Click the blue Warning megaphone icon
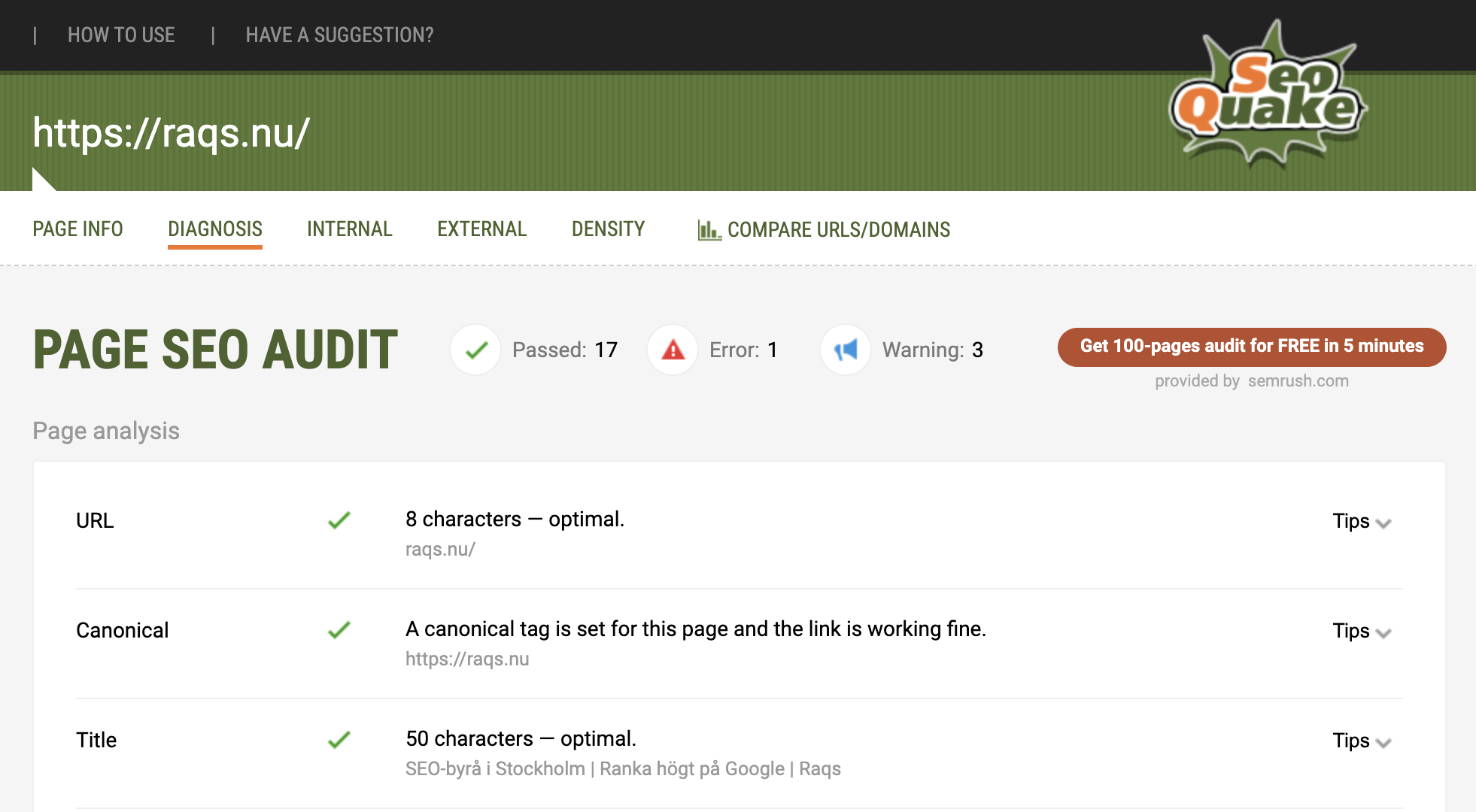 coord(846,350)
